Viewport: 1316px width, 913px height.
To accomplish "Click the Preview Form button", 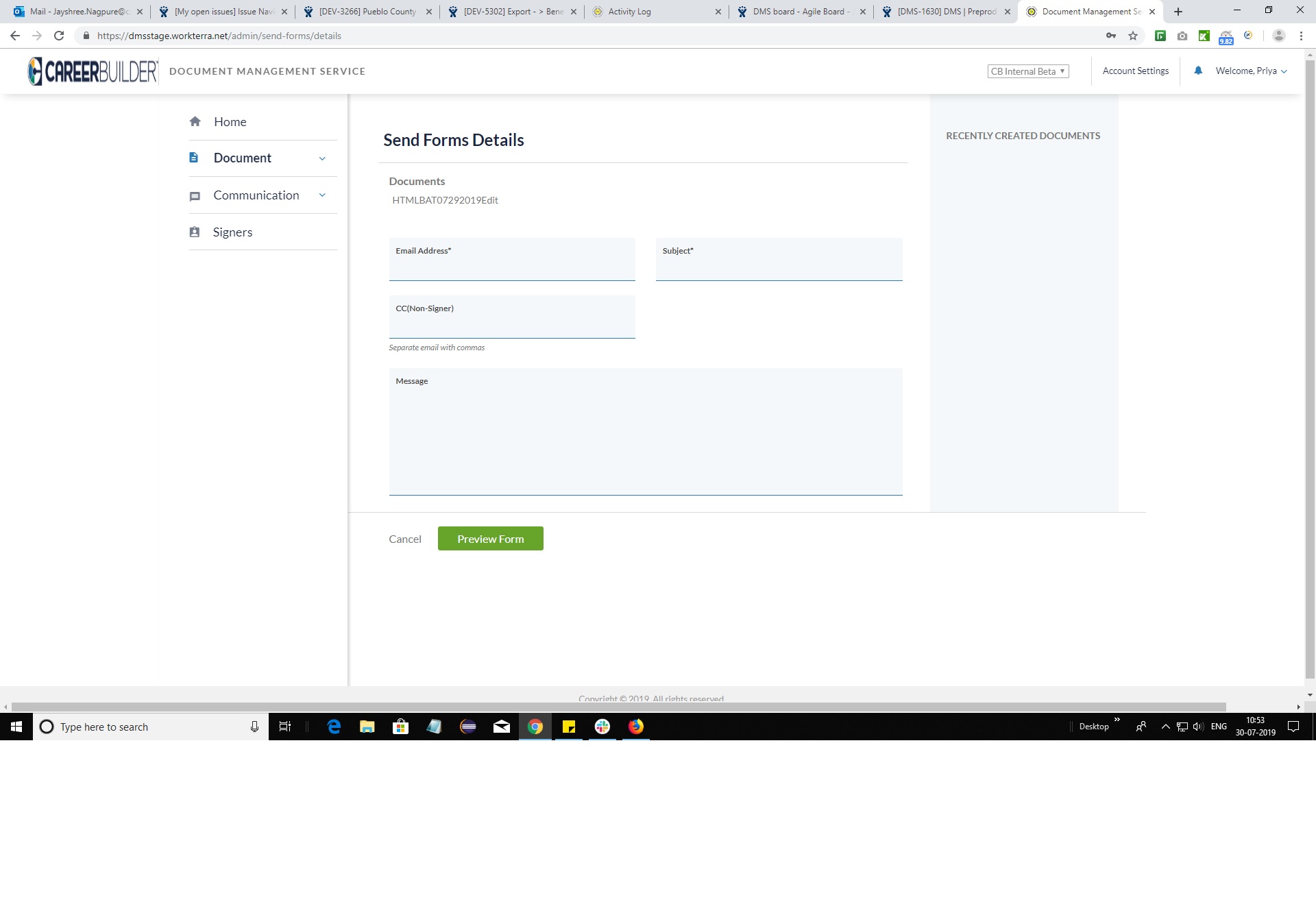I will click(490, 539).
